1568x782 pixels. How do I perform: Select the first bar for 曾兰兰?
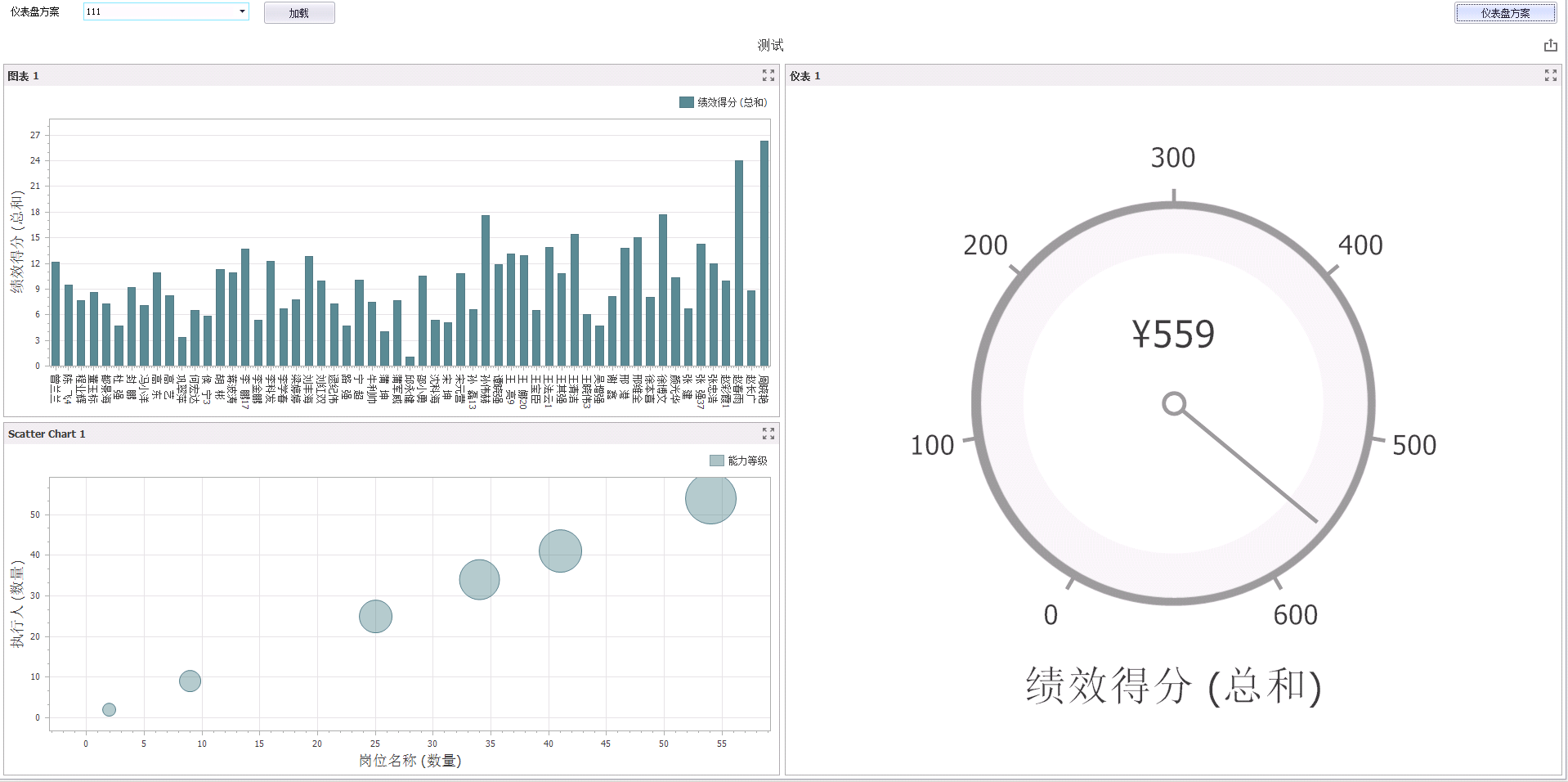[x=56, y=313]
